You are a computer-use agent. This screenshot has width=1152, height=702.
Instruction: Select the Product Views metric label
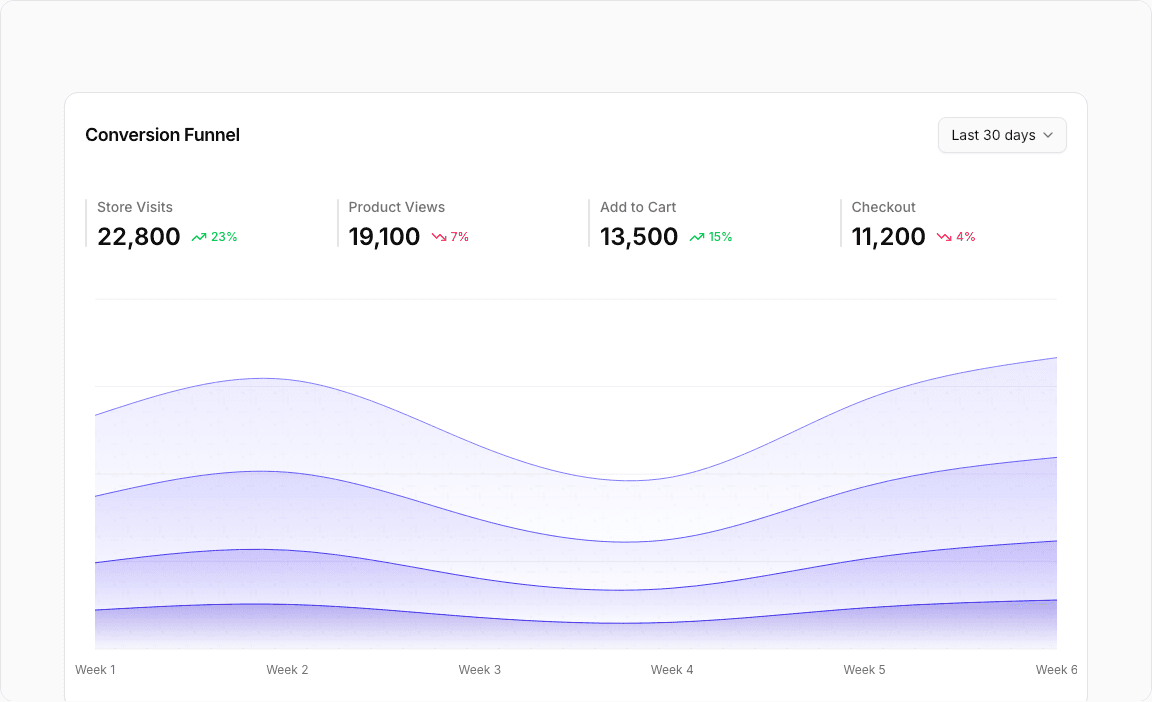[397, 207]
